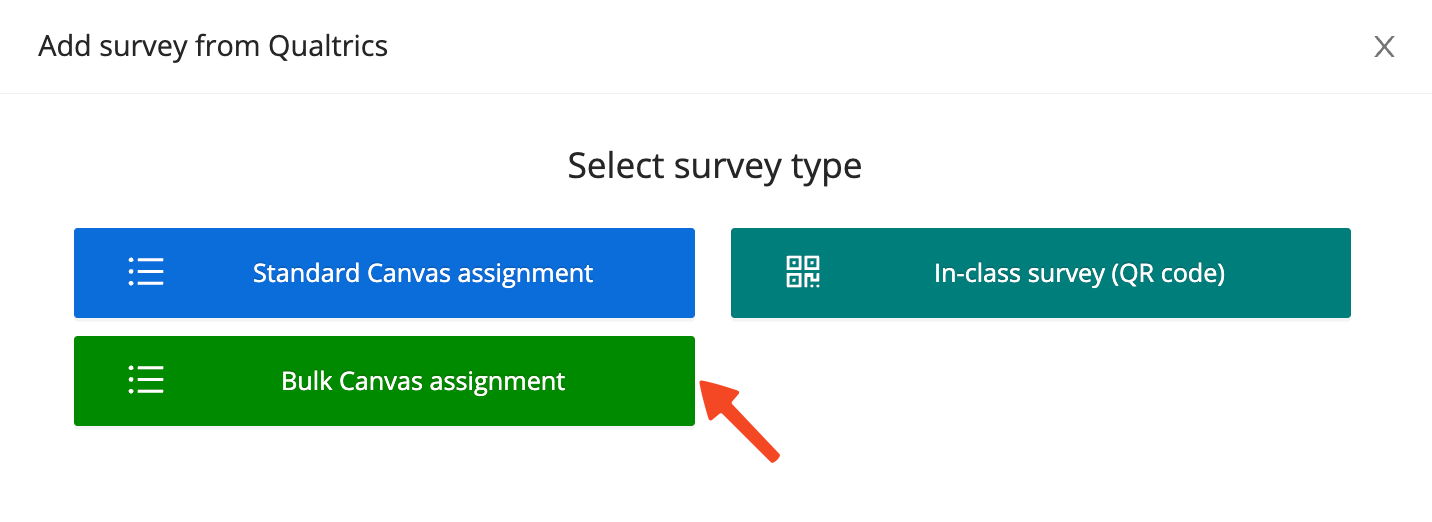Click the QR code icon
The width and height of the screenshot is (1432, 522).
tap(803, 272)
